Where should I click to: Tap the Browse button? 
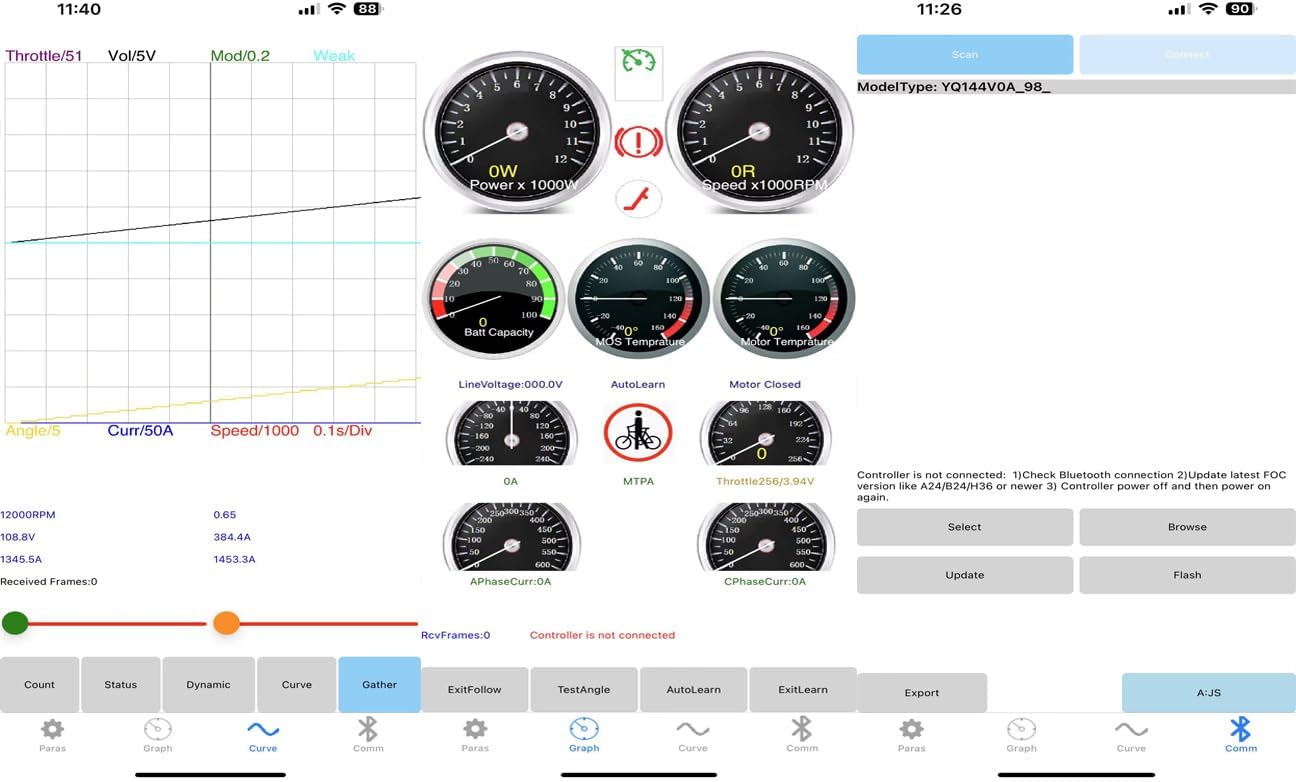point(1186,526)
